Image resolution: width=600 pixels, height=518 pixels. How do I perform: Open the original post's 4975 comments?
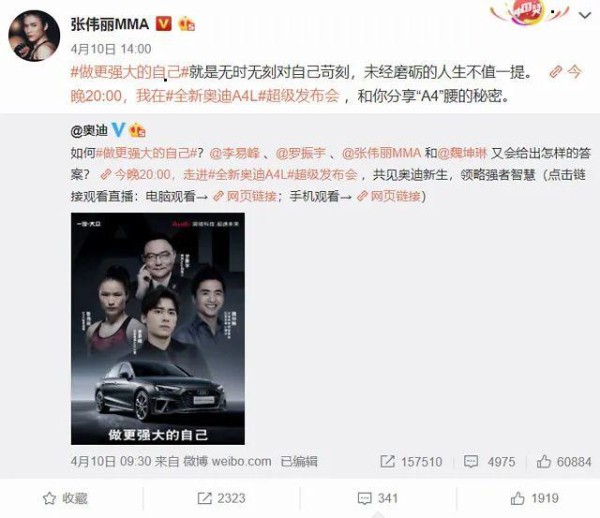tap(489, 462)
